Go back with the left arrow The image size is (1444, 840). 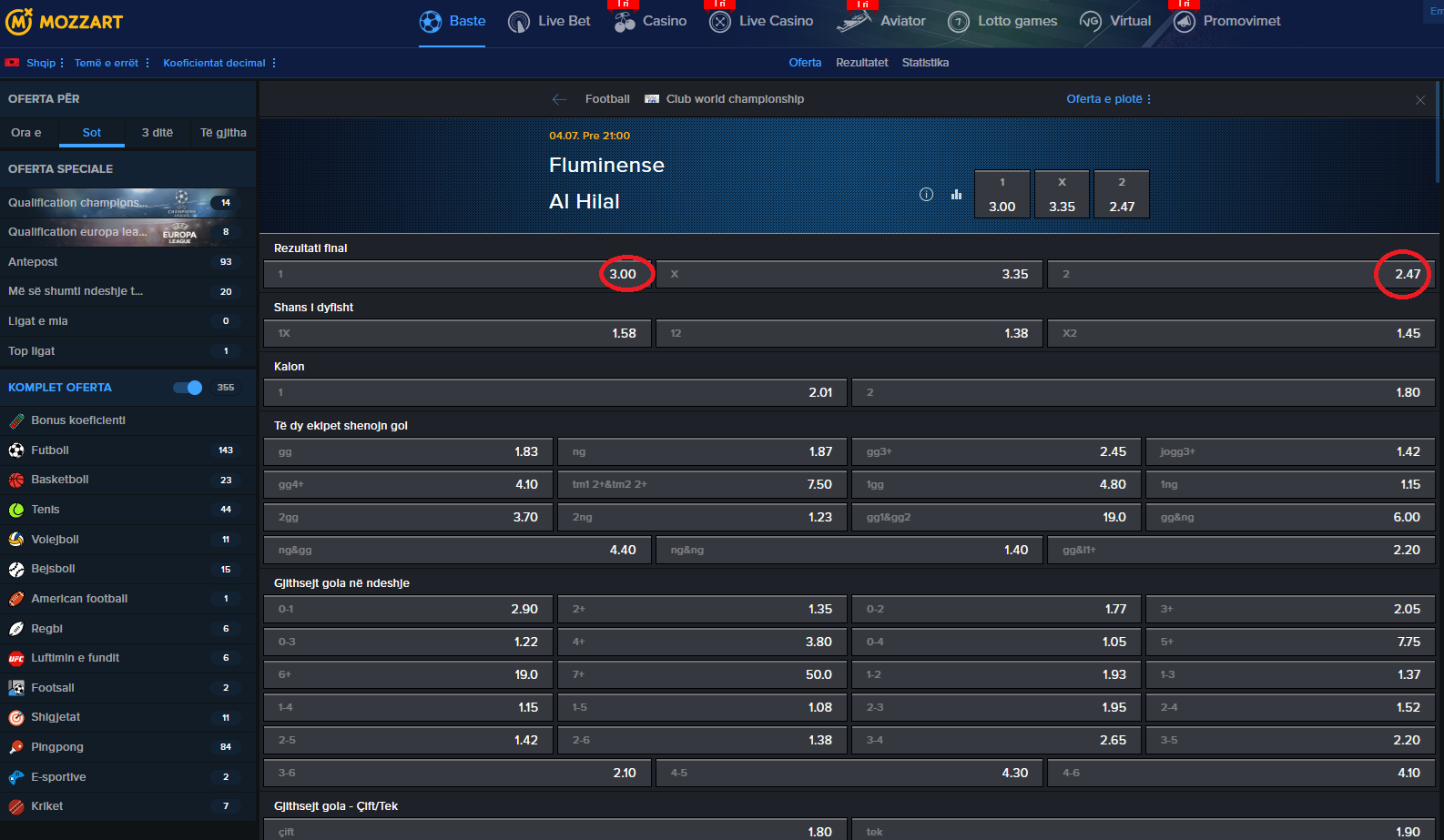(559, 99)
